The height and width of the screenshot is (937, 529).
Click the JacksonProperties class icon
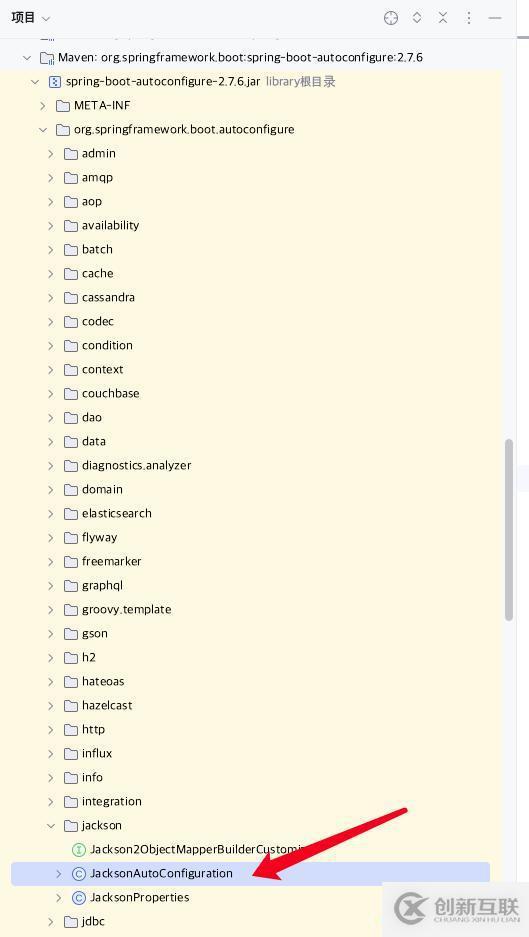(x=78, y=898)
